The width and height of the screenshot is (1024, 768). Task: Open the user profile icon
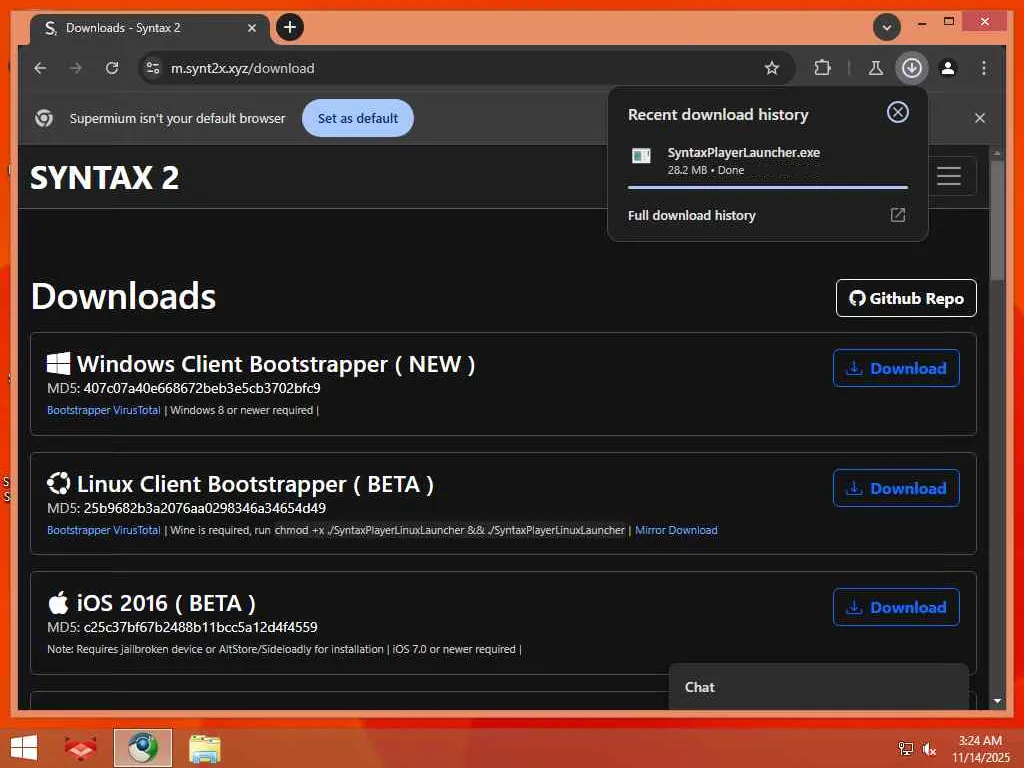tap(948, 68)
